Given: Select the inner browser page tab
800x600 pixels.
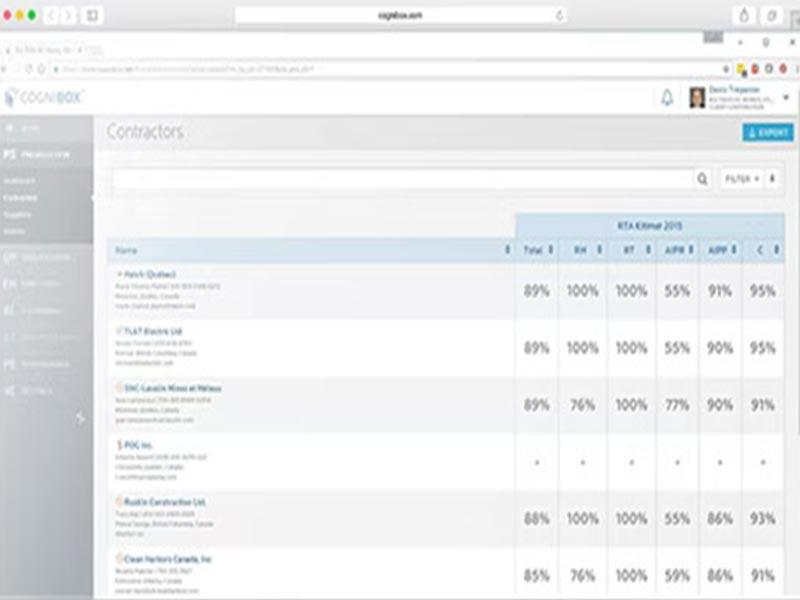Looking at the screenshot, I should click(43, 49).
